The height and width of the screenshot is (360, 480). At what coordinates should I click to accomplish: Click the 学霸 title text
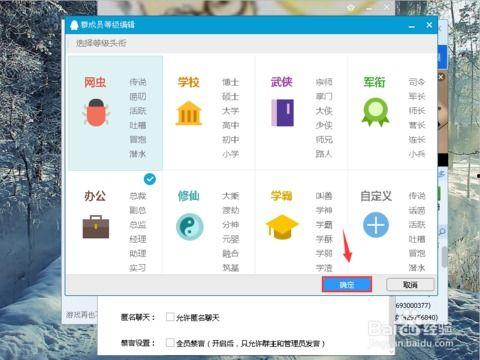[x=282, y=196]
